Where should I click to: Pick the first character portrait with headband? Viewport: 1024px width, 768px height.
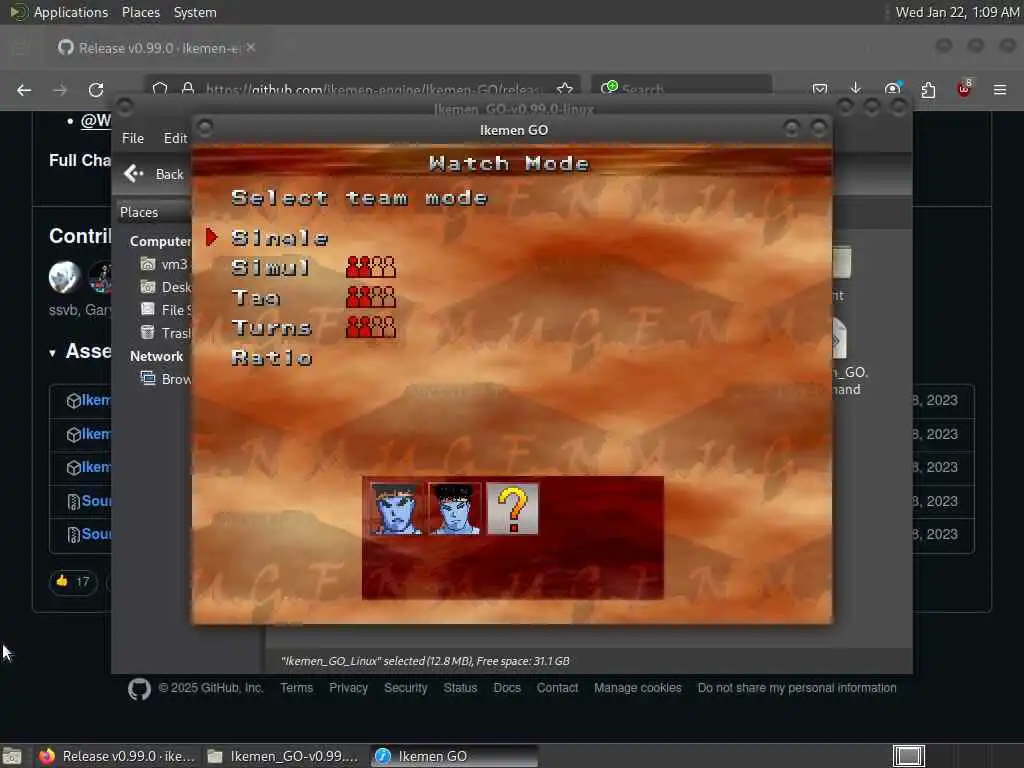pyautogui.click(x=396, y=509)
